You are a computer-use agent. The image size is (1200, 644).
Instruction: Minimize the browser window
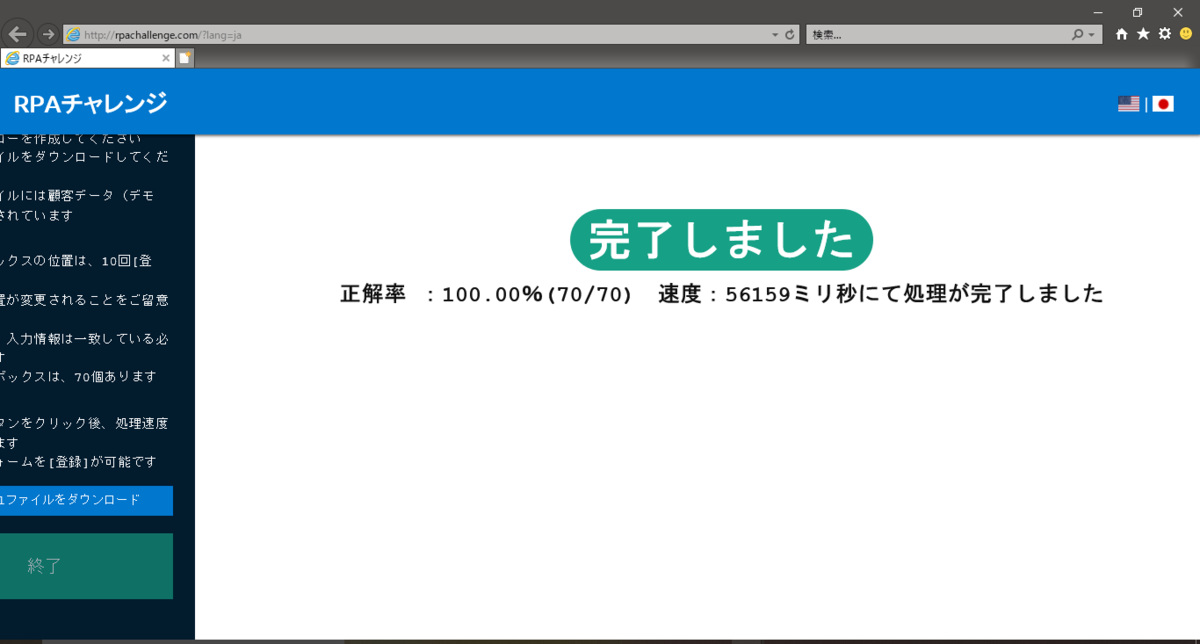pyautogui.click(x=1098, y=12)
